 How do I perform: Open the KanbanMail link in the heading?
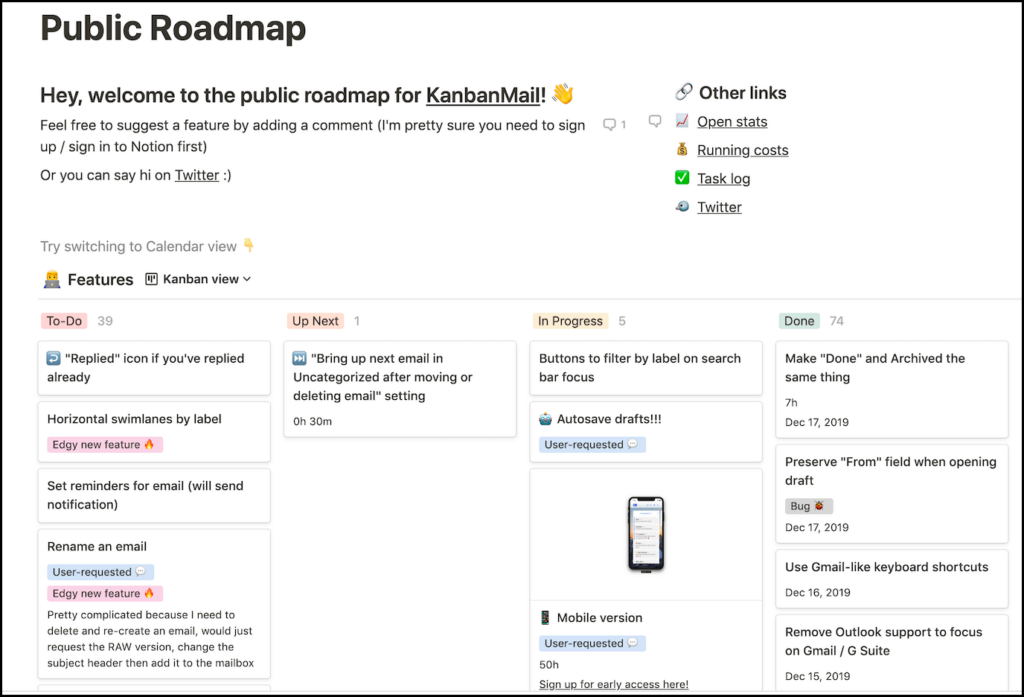click(x=483, y=95)
